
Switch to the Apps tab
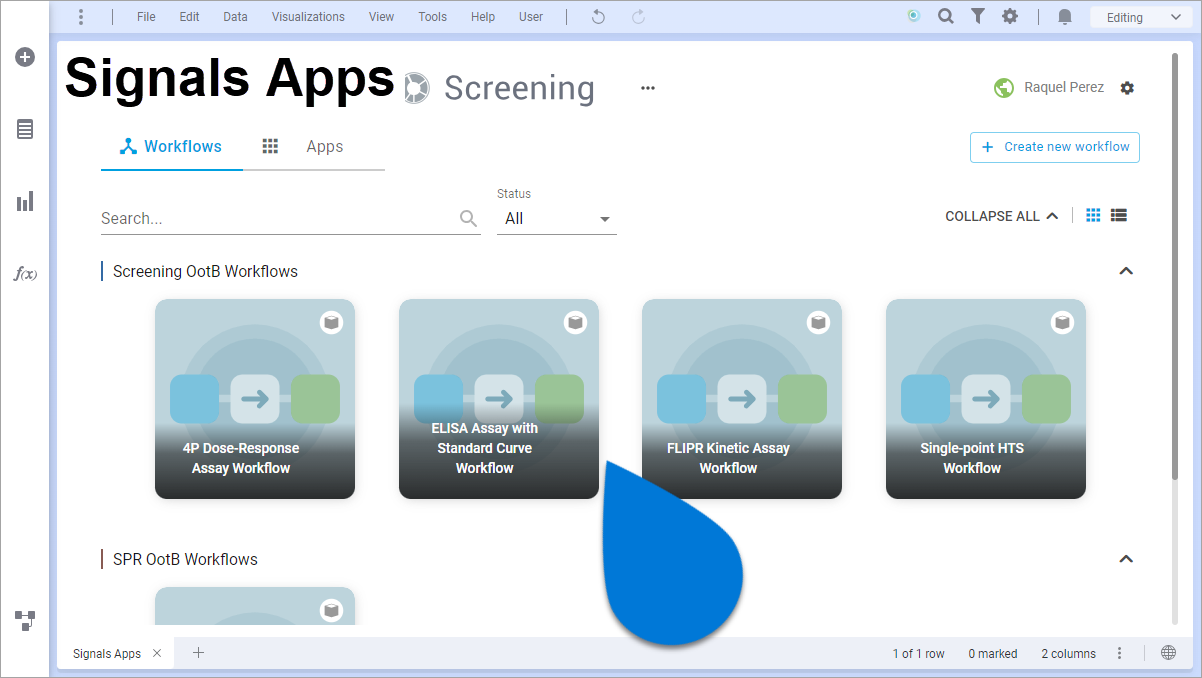click(x=324, y=146)
